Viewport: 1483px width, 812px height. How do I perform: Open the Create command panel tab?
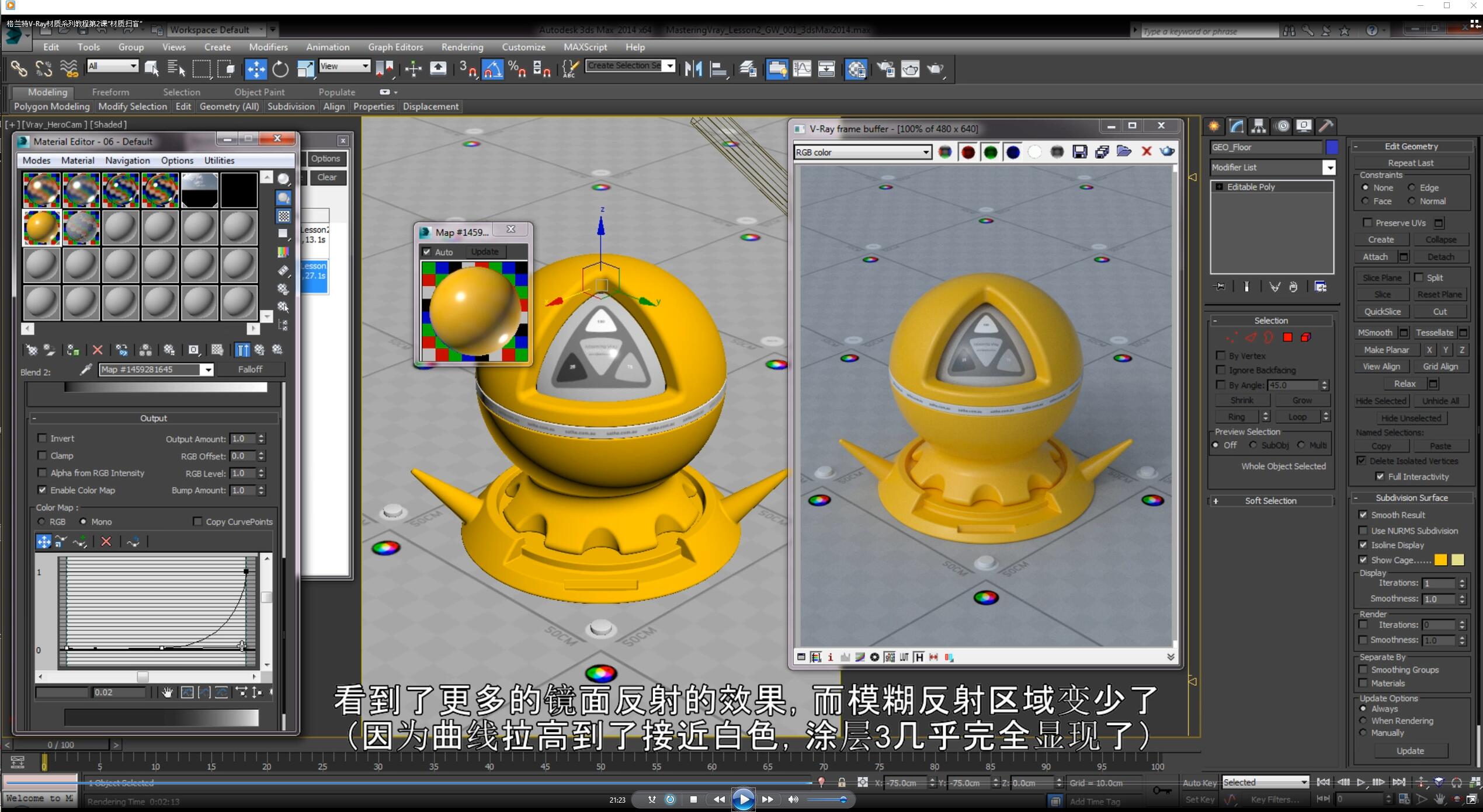(x=1214, y=126)
